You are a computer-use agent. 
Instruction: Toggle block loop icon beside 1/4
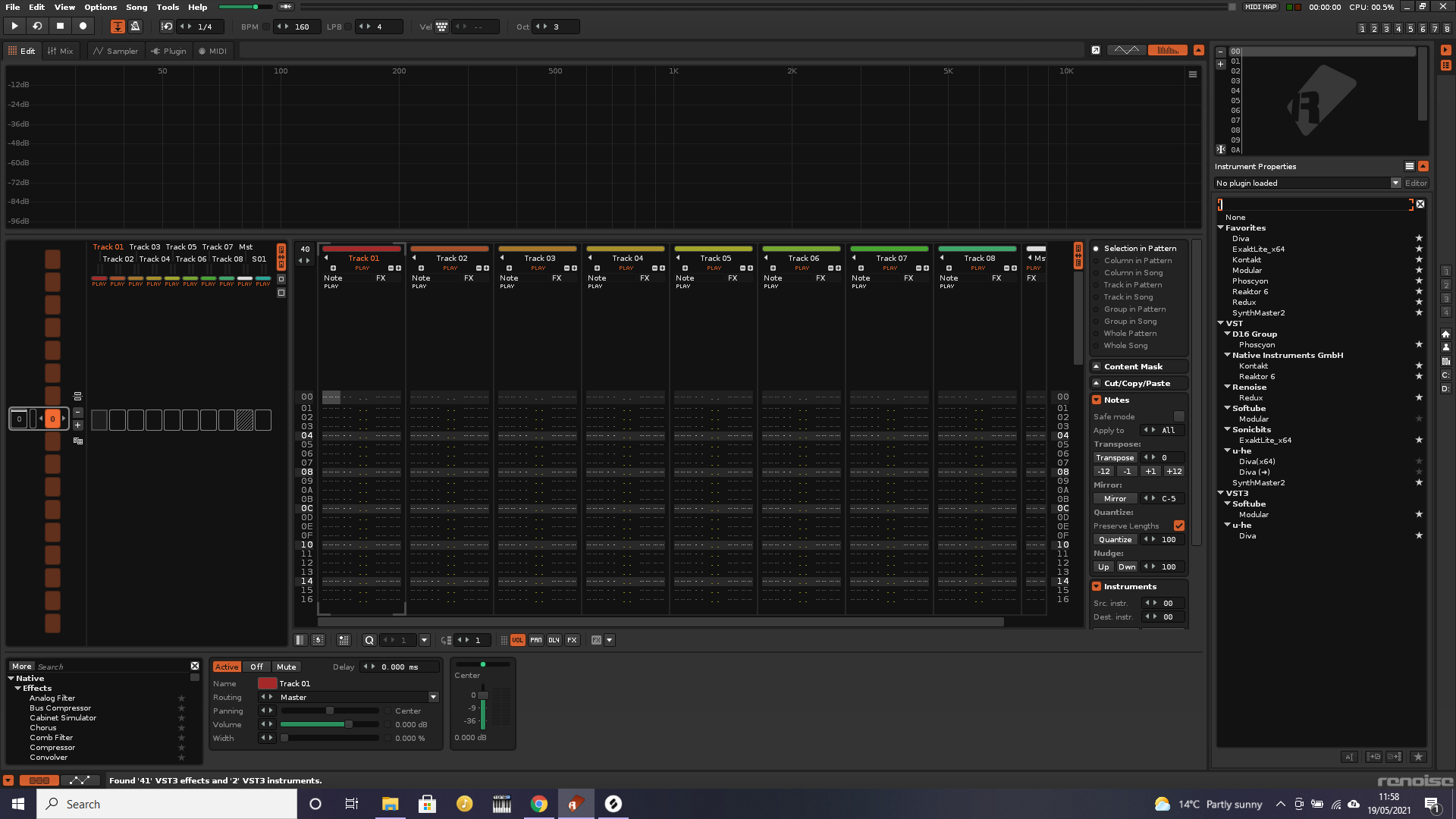click(x=167, y=27)
